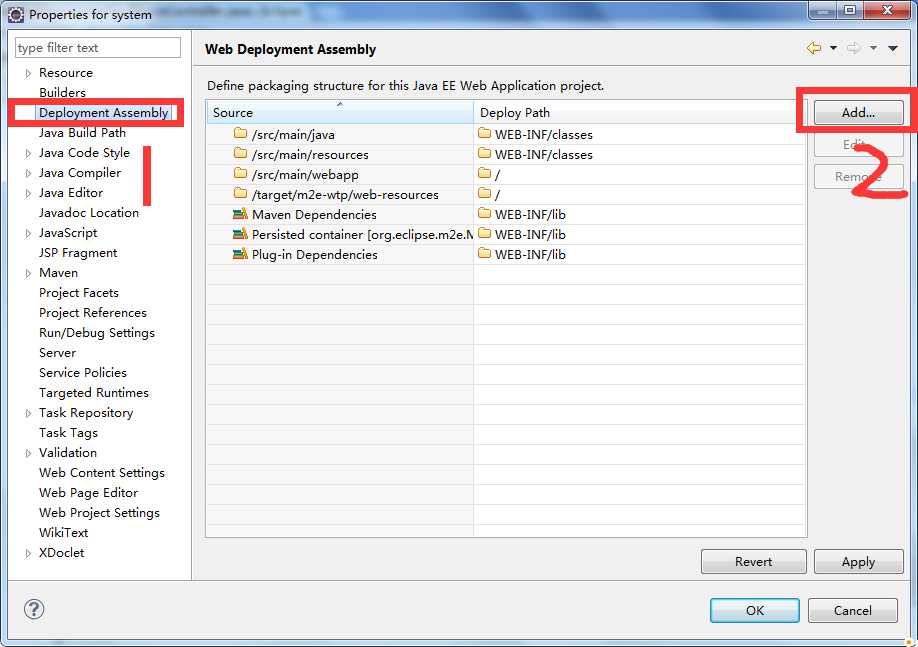Screen dimensions: 918x647
Task: Open the Project Facets page
Action: pos(79,293)
